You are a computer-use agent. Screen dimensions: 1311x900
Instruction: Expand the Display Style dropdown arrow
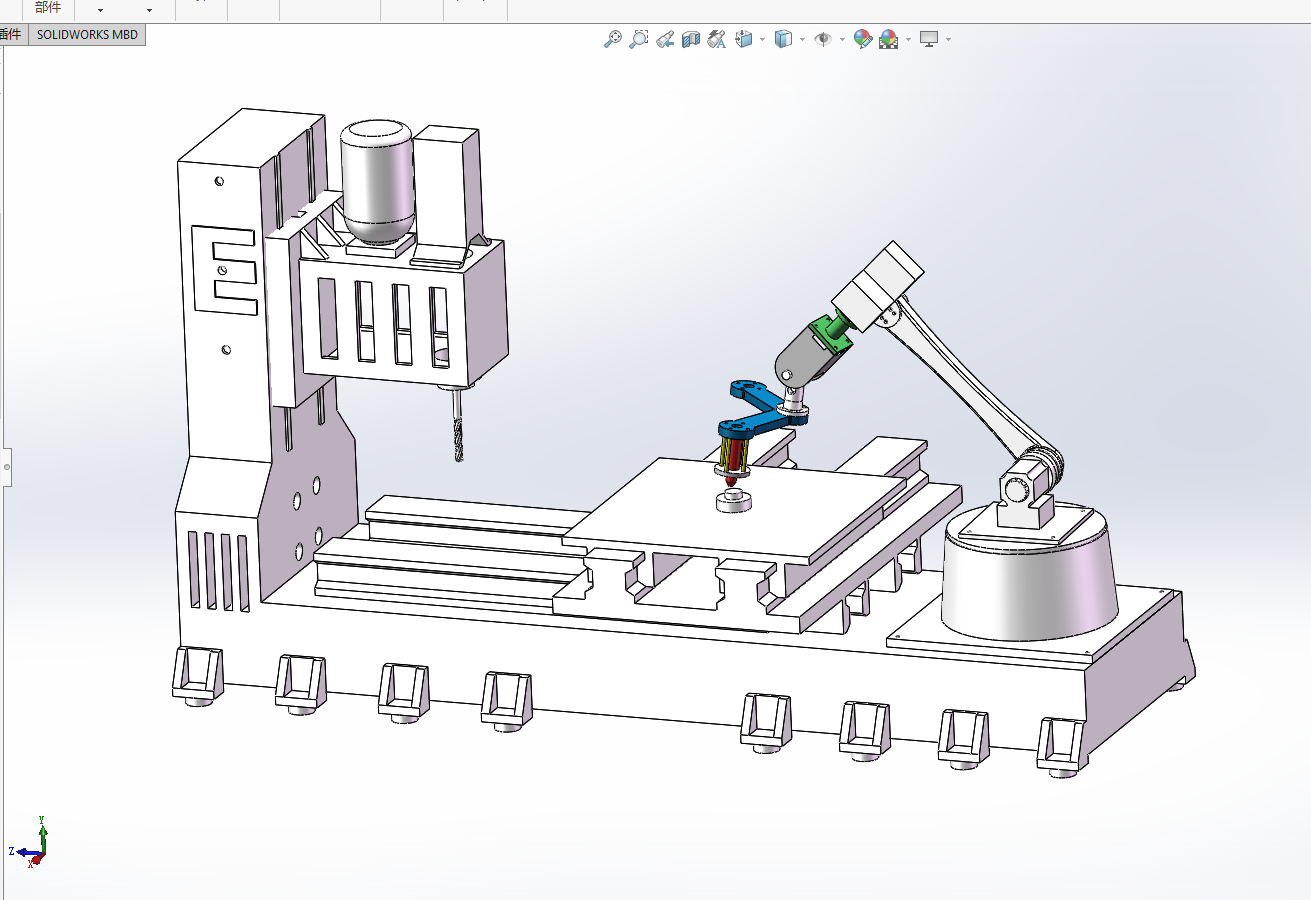click(803, 40)
